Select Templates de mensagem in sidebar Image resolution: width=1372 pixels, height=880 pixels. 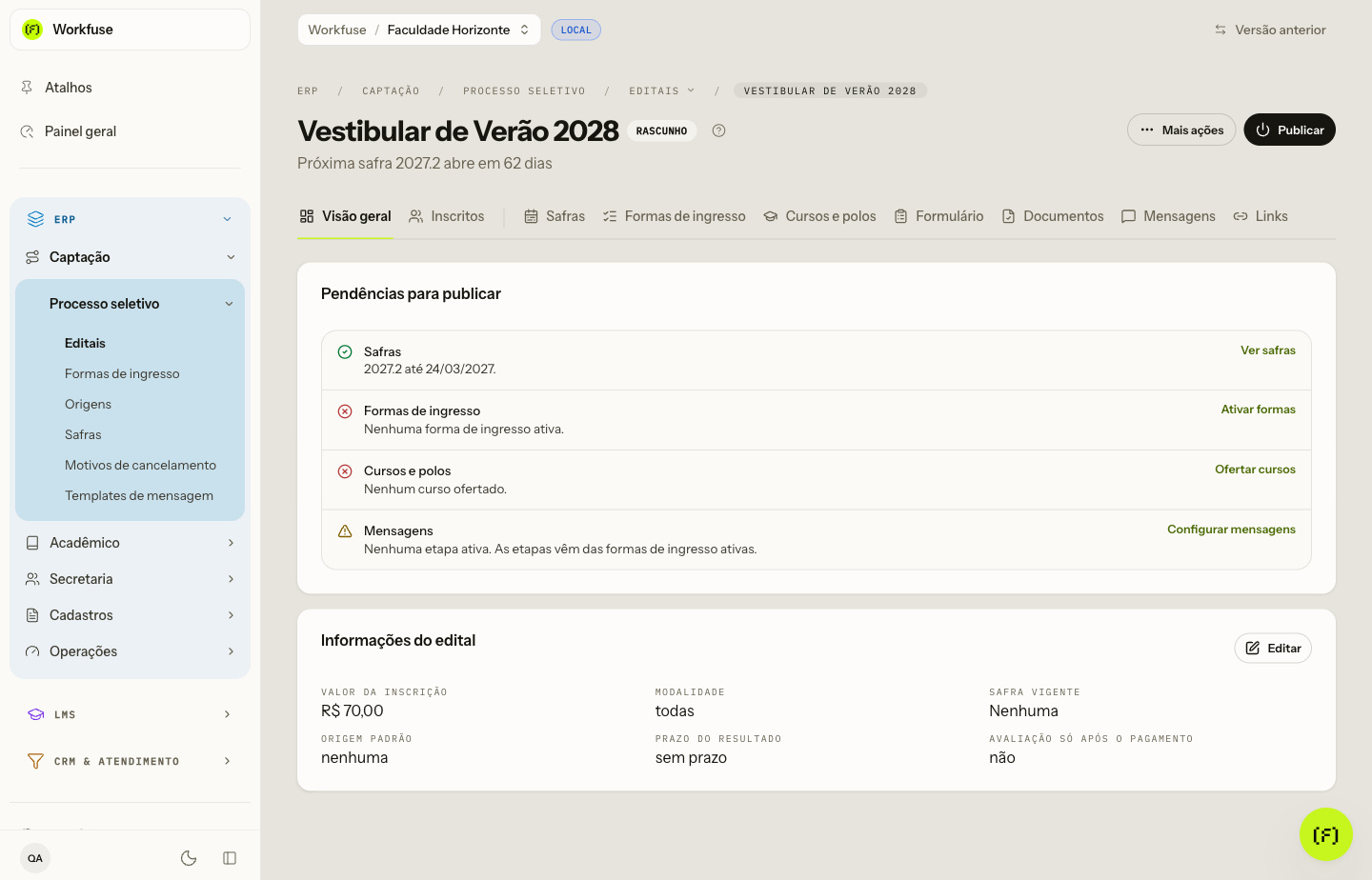click(139, 495)
